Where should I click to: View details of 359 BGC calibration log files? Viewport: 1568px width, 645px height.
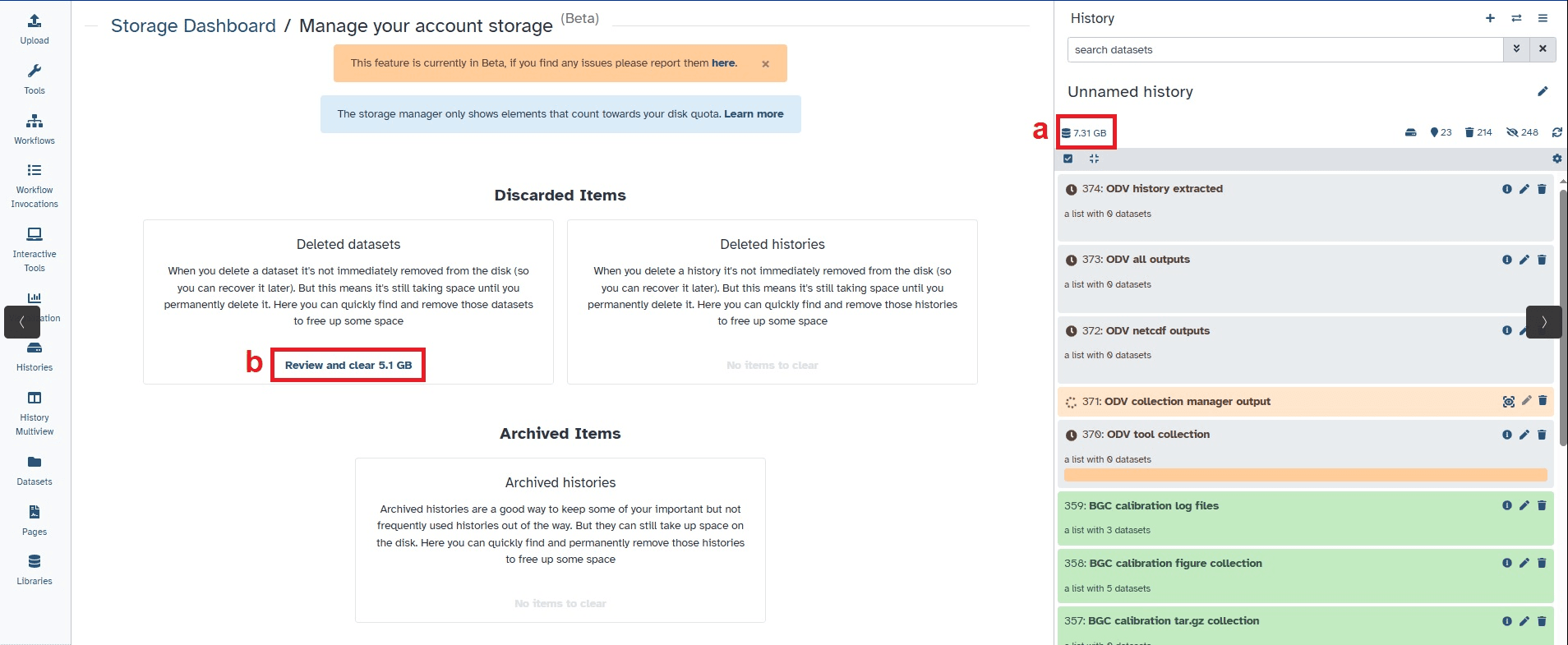[x=1506, y=506]
